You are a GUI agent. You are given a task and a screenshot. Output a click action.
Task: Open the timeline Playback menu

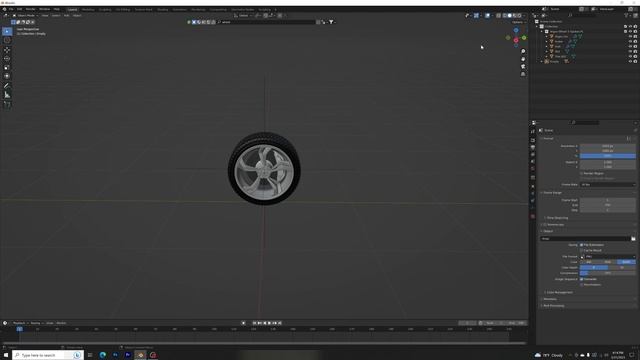point(20,323)
